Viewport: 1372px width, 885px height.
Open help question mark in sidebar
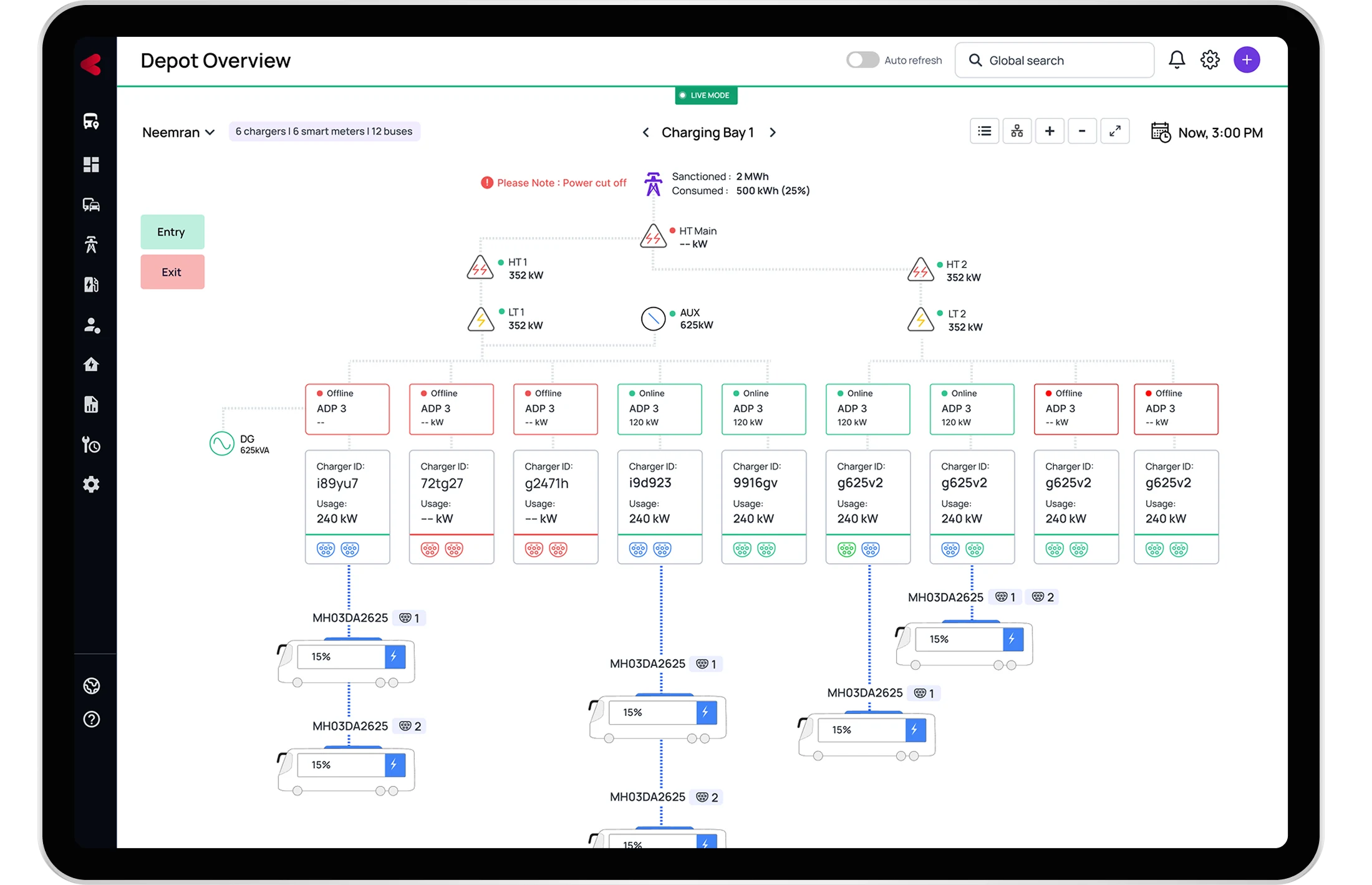(91, 719)
